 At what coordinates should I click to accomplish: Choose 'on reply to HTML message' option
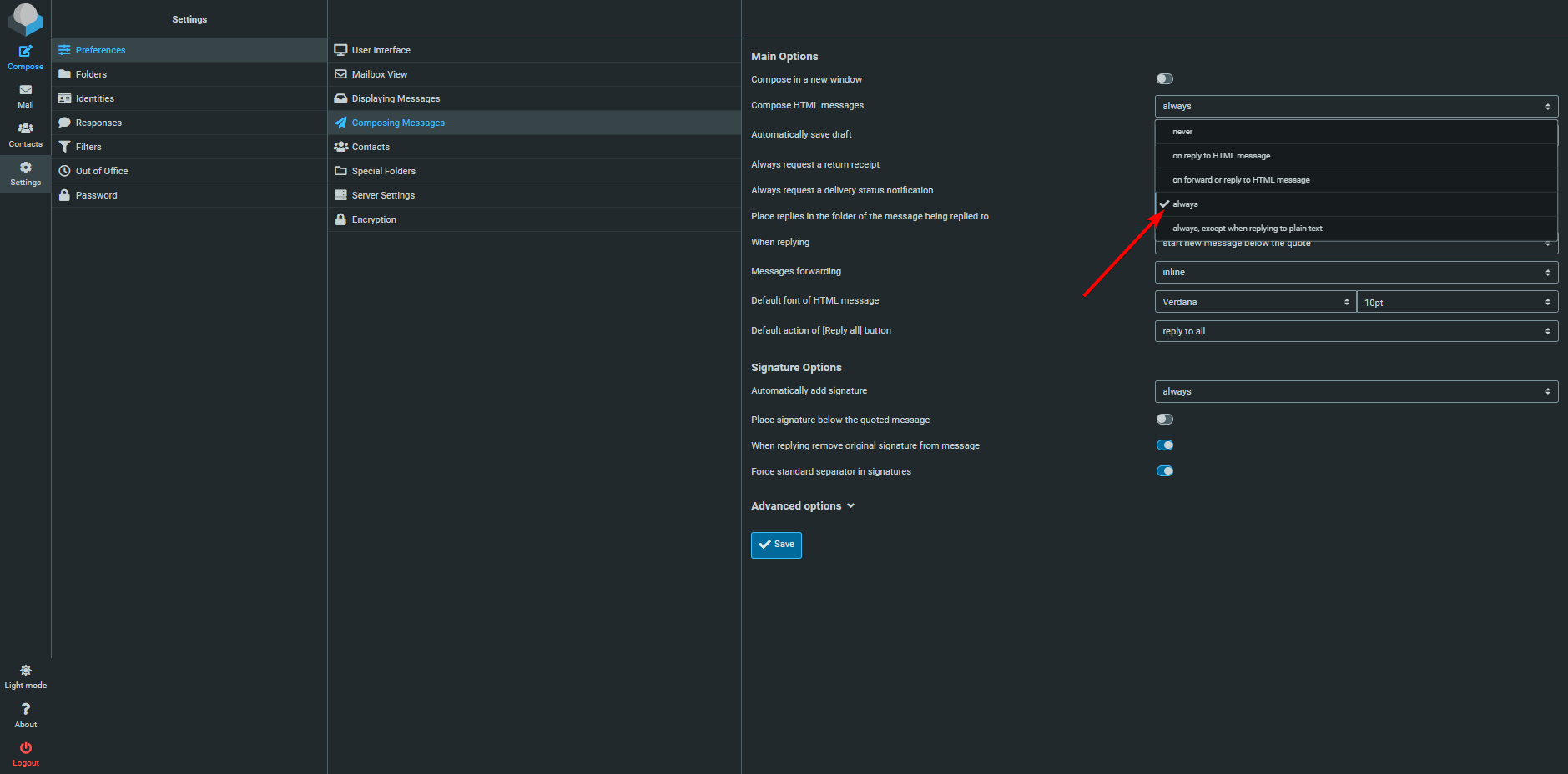[x=1221, y=156]
